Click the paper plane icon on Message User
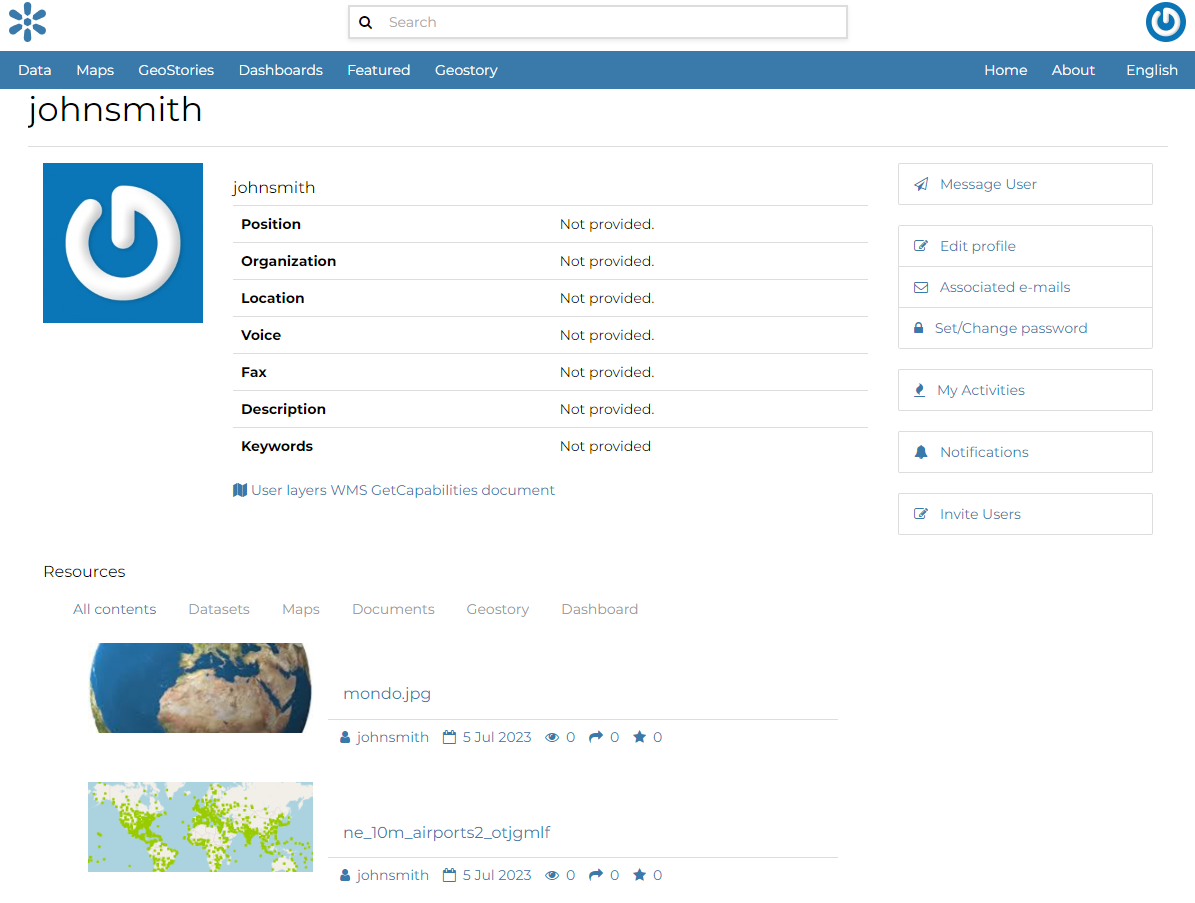Image resolution: width=1195 pixels, height=903 pixels. pyautogui.click(x=920, y=183)
